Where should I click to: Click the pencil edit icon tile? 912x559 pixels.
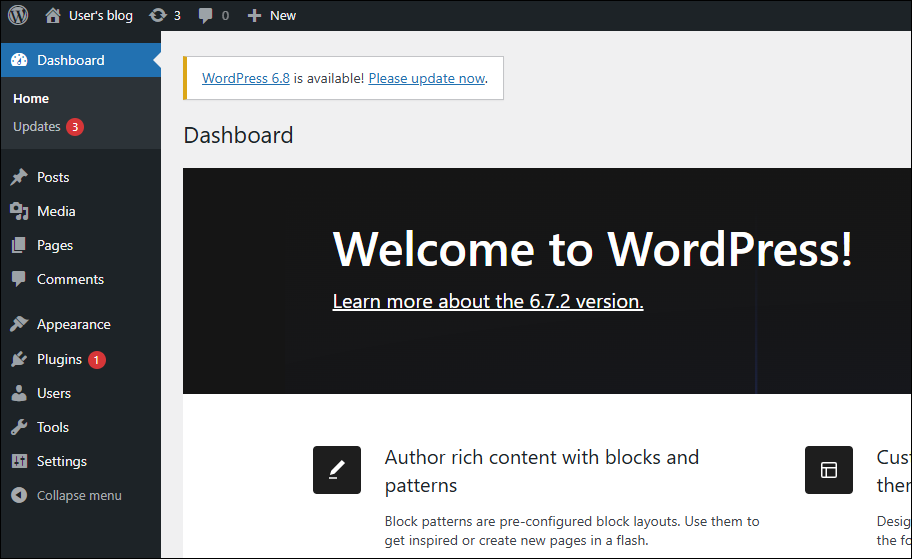coord(337,470)
